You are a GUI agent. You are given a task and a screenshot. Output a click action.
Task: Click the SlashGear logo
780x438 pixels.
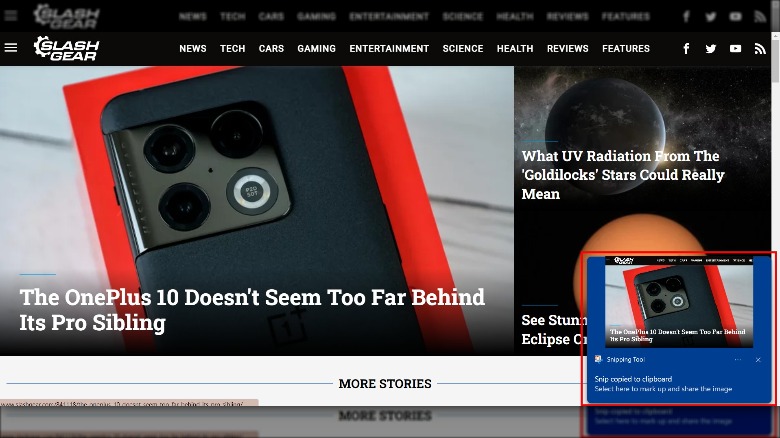(x=67, y=48)
